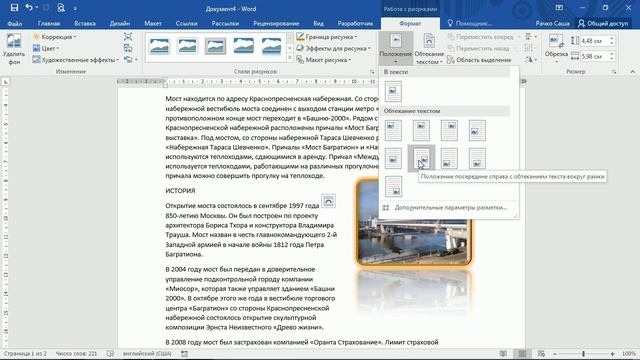Image resolution: width=640 pixels, height=360 pixels.
Task: Click the Обрезка crop icon
Action: [x=556, y=41]
